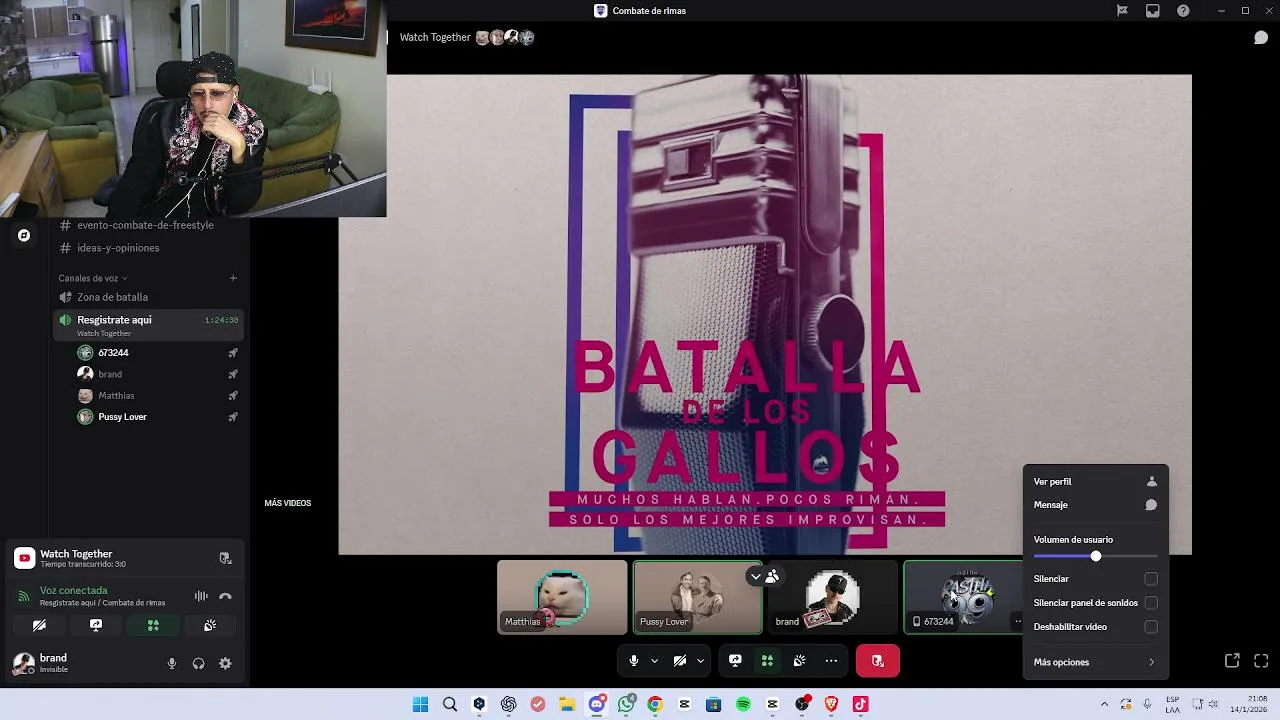
Task: Open the brand participant tile
Action: pos(832,597)
